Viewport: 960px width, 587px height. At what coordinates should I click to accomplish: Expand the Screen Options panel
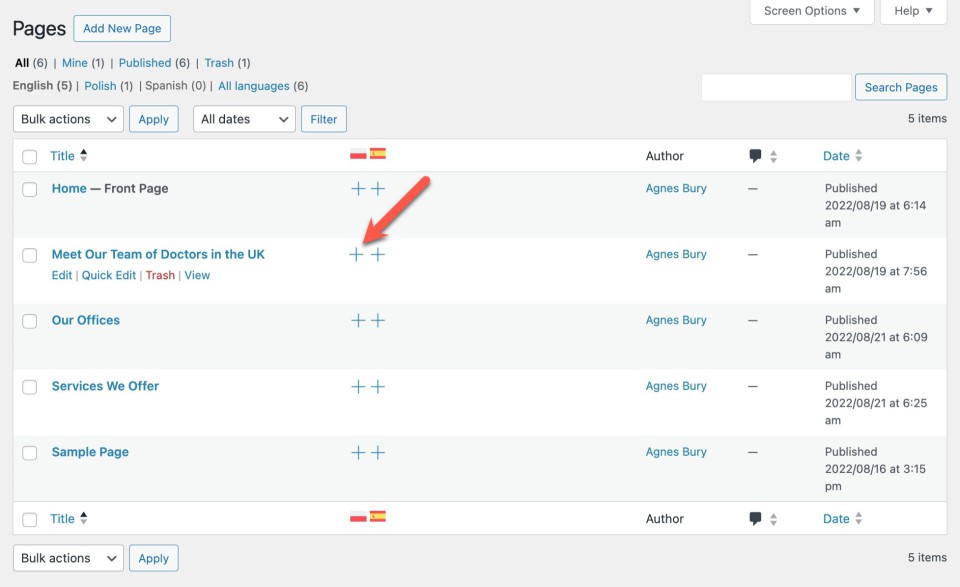point(811,11)
